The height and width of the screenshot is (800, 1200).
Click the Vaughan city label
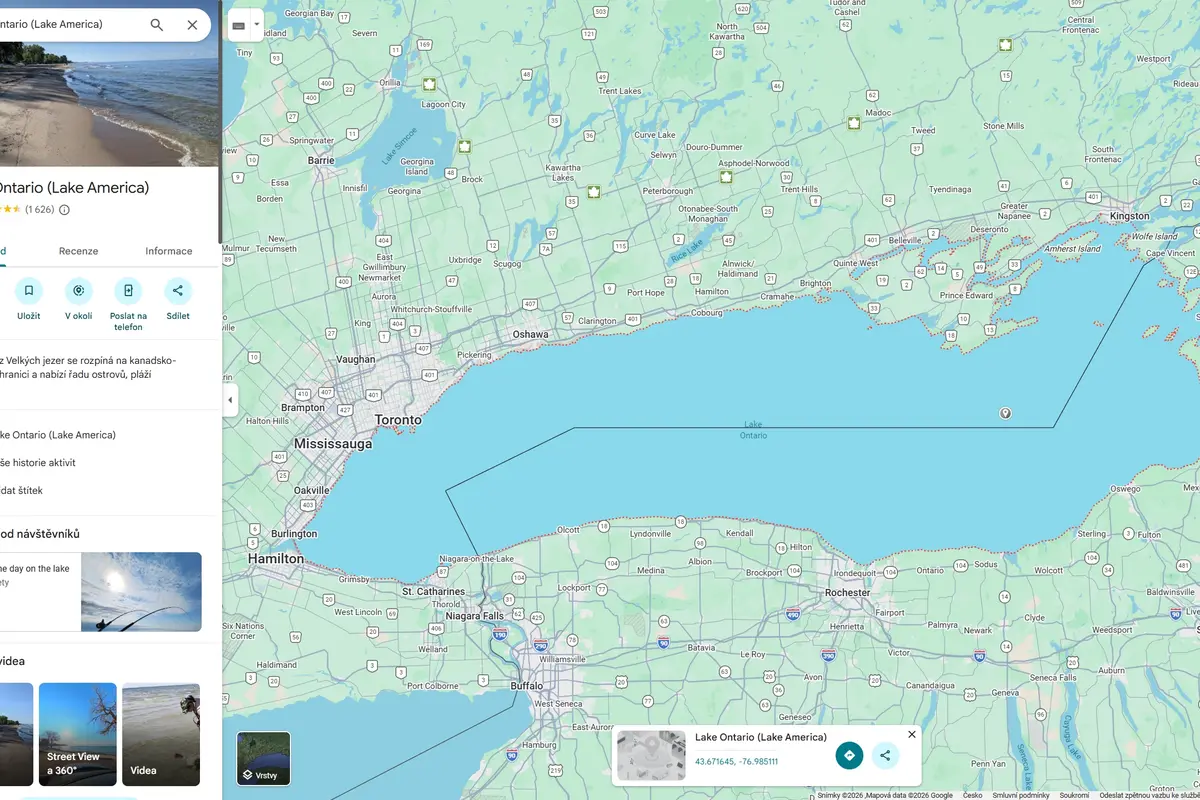tap(356, 359)
